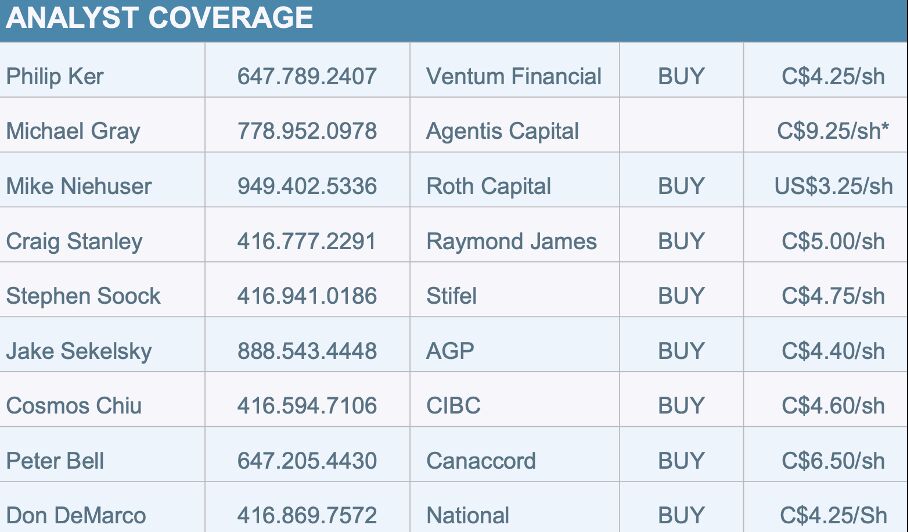Click CIBC's C$4.60/sh target price
The width and height of the screenshot is (908, 532).
point(834,406)
